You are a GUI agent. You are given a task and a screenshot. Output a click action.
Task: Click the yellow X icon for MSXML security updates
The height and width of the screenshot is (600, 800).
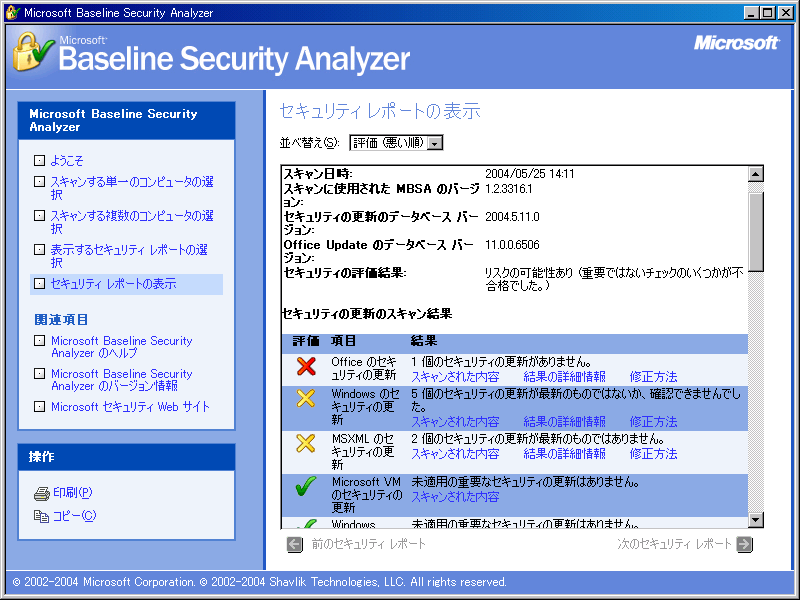[306, 443]
